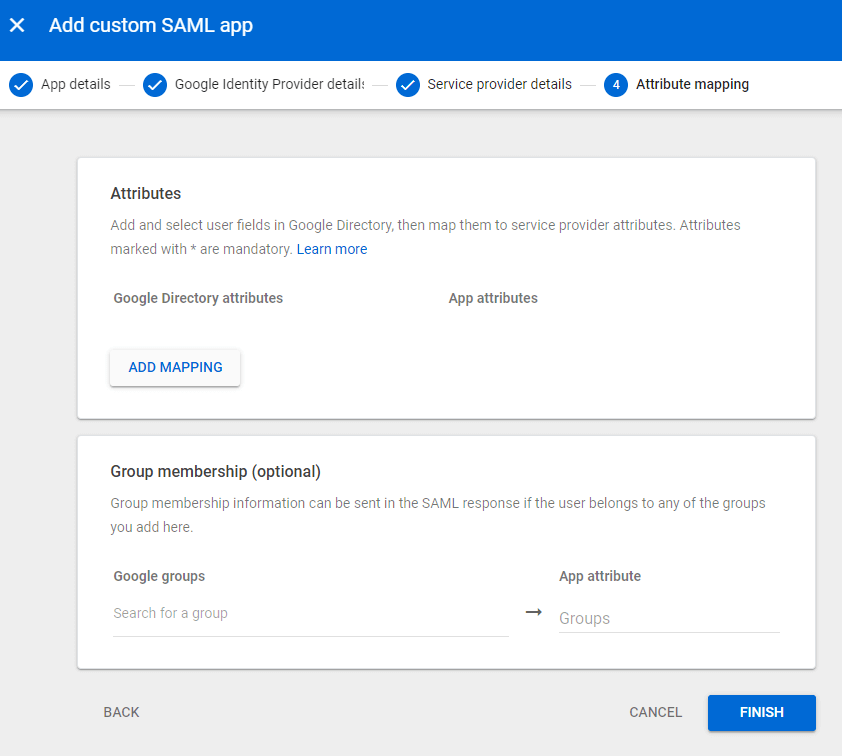Screen dimensions: 842x756
Task: Click FINISH to complete setup
Action: pos(761,712)
